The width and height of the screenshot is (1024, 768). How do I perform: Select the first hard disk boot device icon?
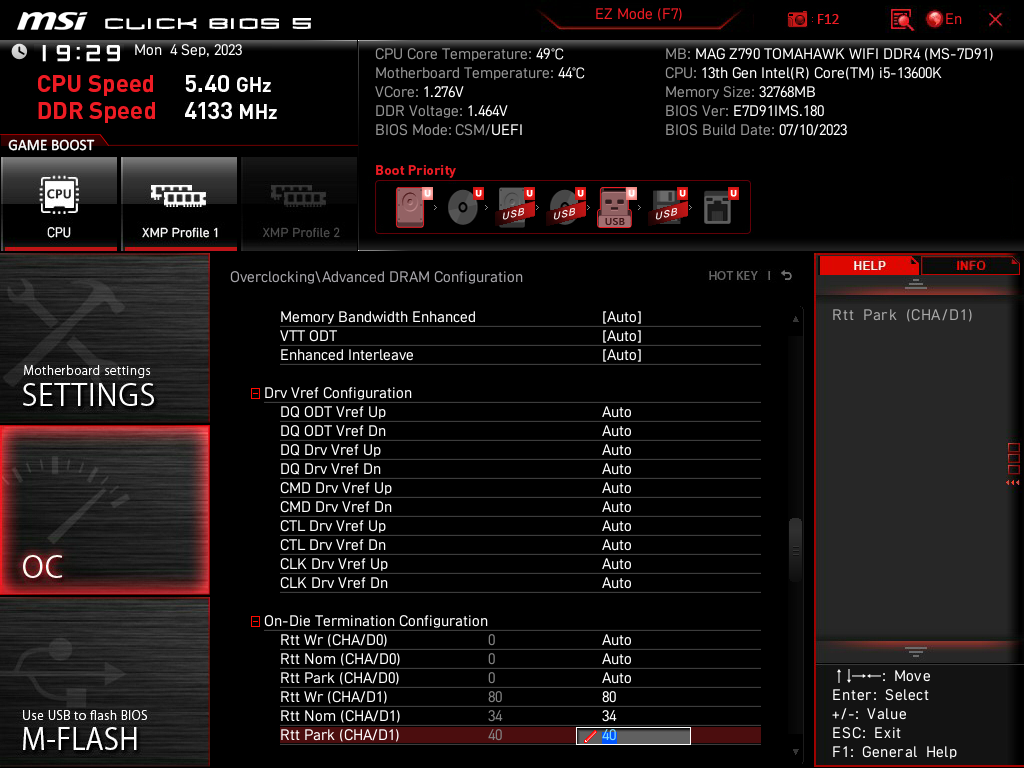click(412, 207)
